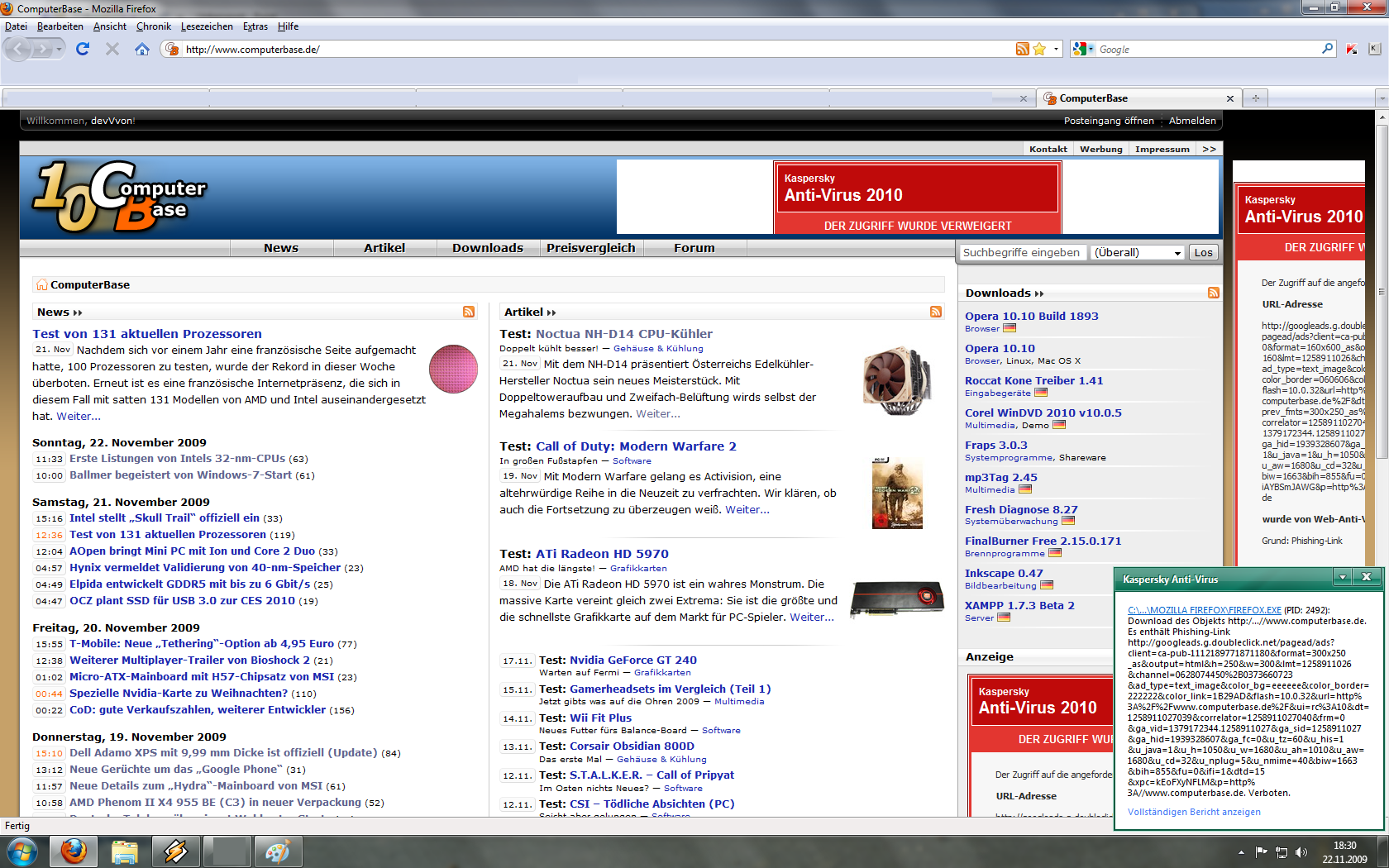Open the RSS feed icon of News section
The width and height of the screenshot is (1389, 868).
(x=469, y=312)
